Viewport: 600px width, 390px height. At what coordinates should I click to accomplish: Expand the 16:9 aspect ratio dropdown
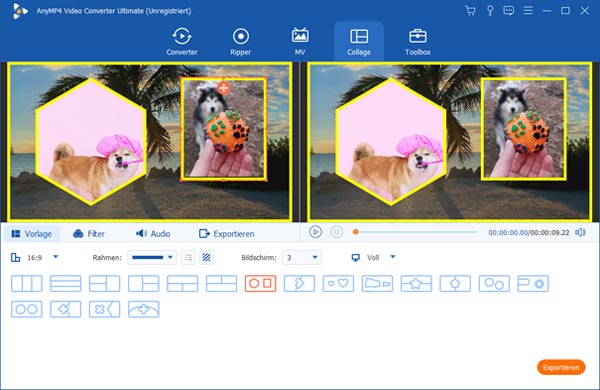pyautogui.click(x=55, y=257)
